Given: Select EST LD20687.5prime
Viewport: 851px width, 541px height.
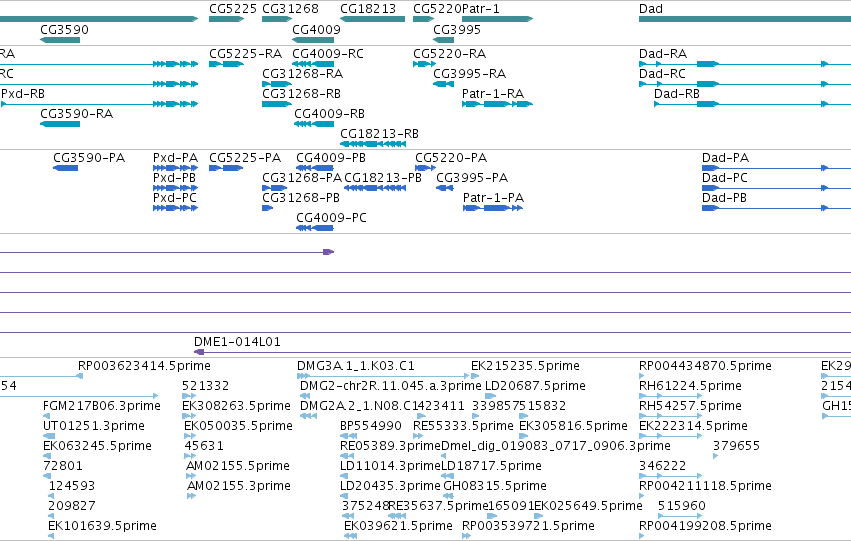Looking at the screenshot, I should coord(535,386).
